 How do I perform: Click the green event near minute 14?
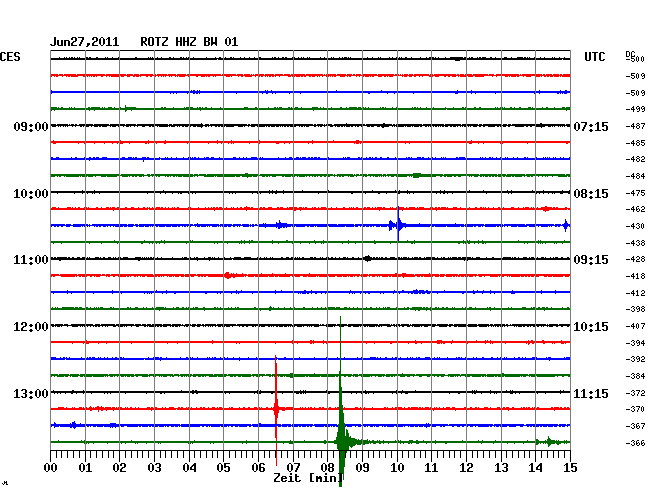pyautogui.click(x=549, y=442)
